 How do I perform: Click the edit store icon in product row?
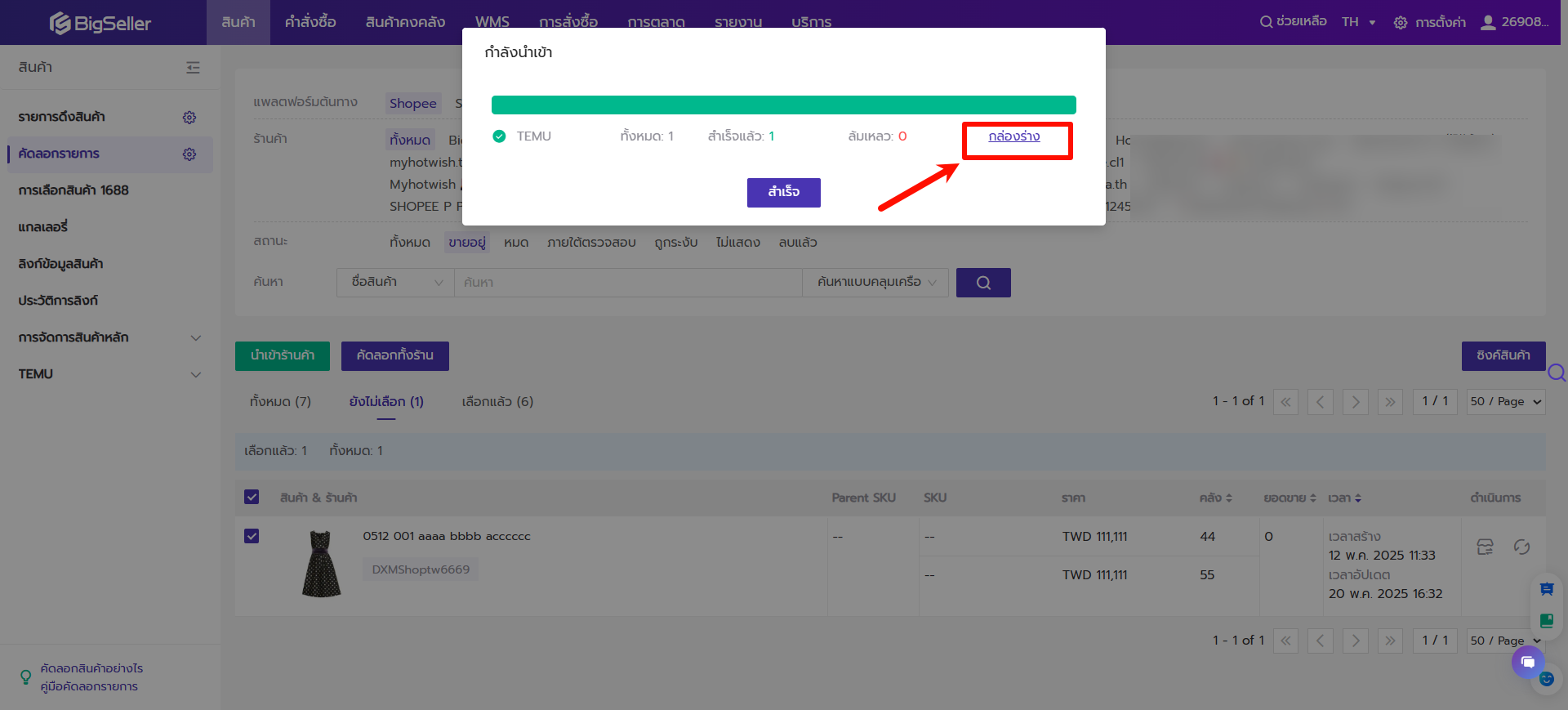[x=1486, y=547]
